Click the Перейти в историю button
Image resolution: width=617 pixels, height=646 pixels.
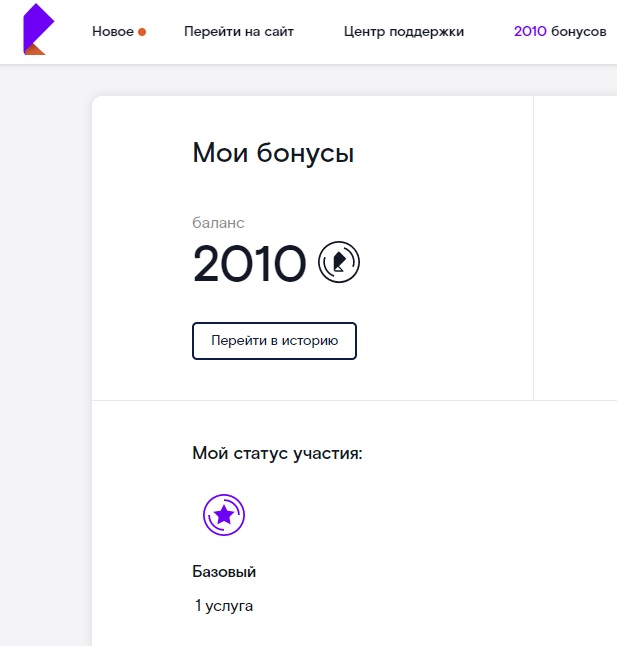pos(274,341)
